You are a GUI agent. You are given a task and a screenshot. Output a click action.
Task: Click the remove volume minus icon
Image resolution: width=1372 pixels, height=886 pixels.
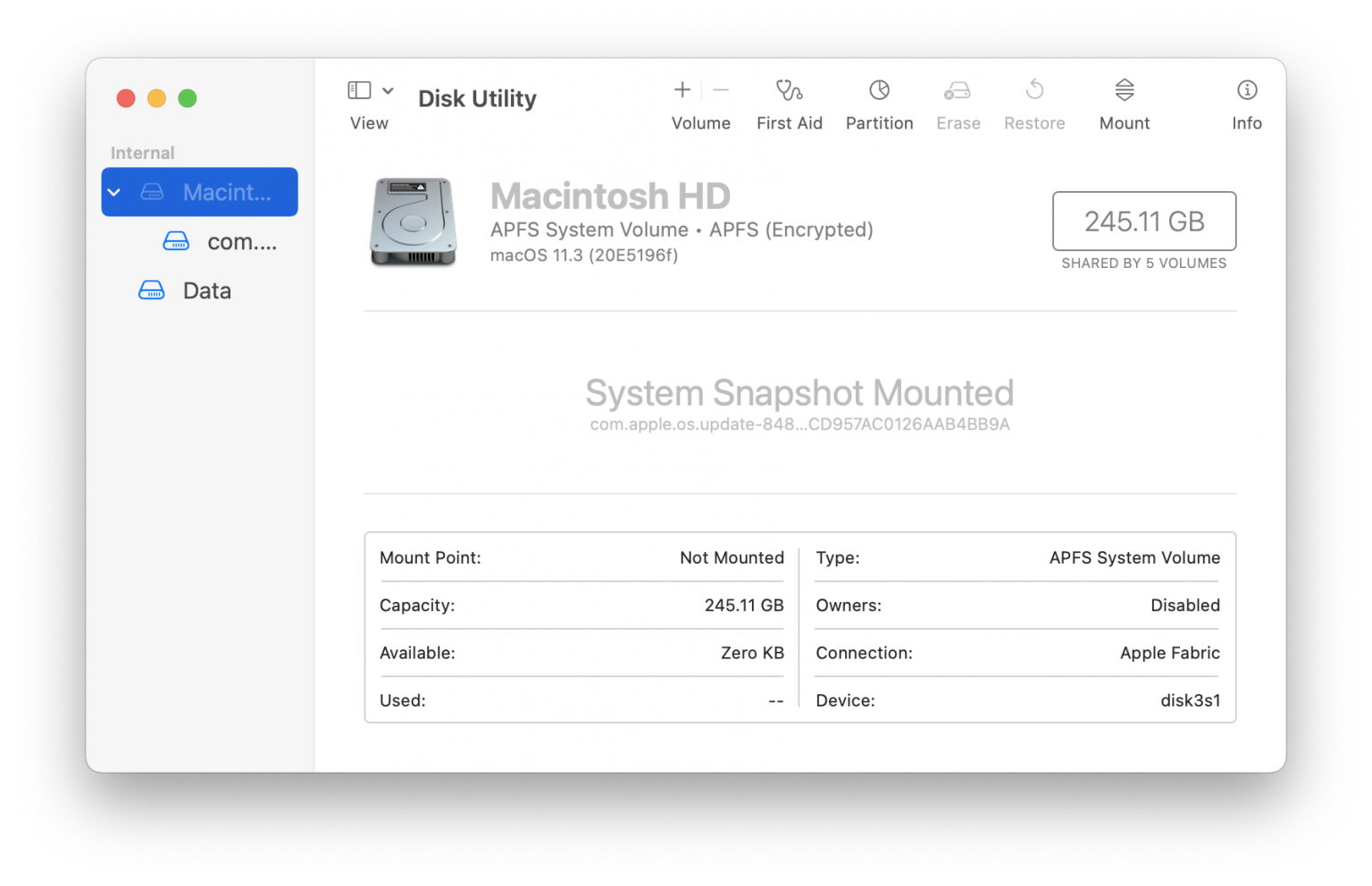point(720,90)
